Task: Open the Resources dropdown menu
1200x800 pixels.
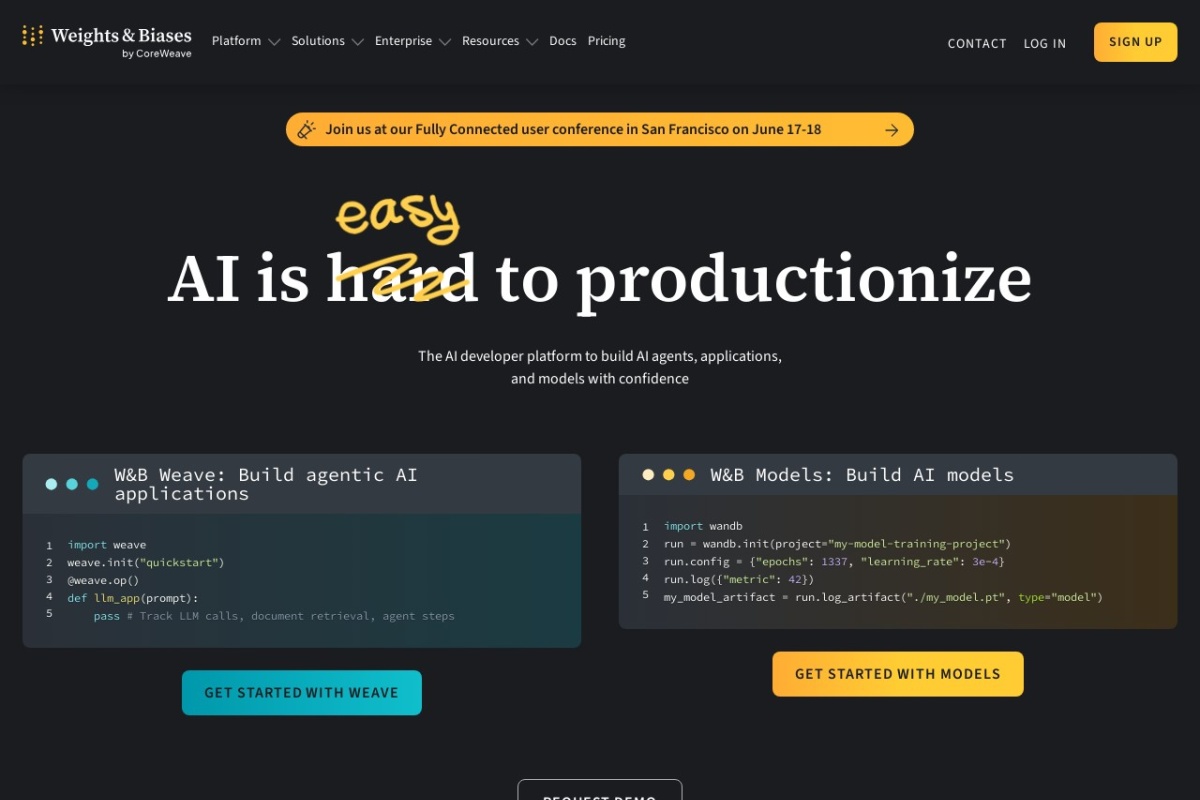Action: point(499,41)
